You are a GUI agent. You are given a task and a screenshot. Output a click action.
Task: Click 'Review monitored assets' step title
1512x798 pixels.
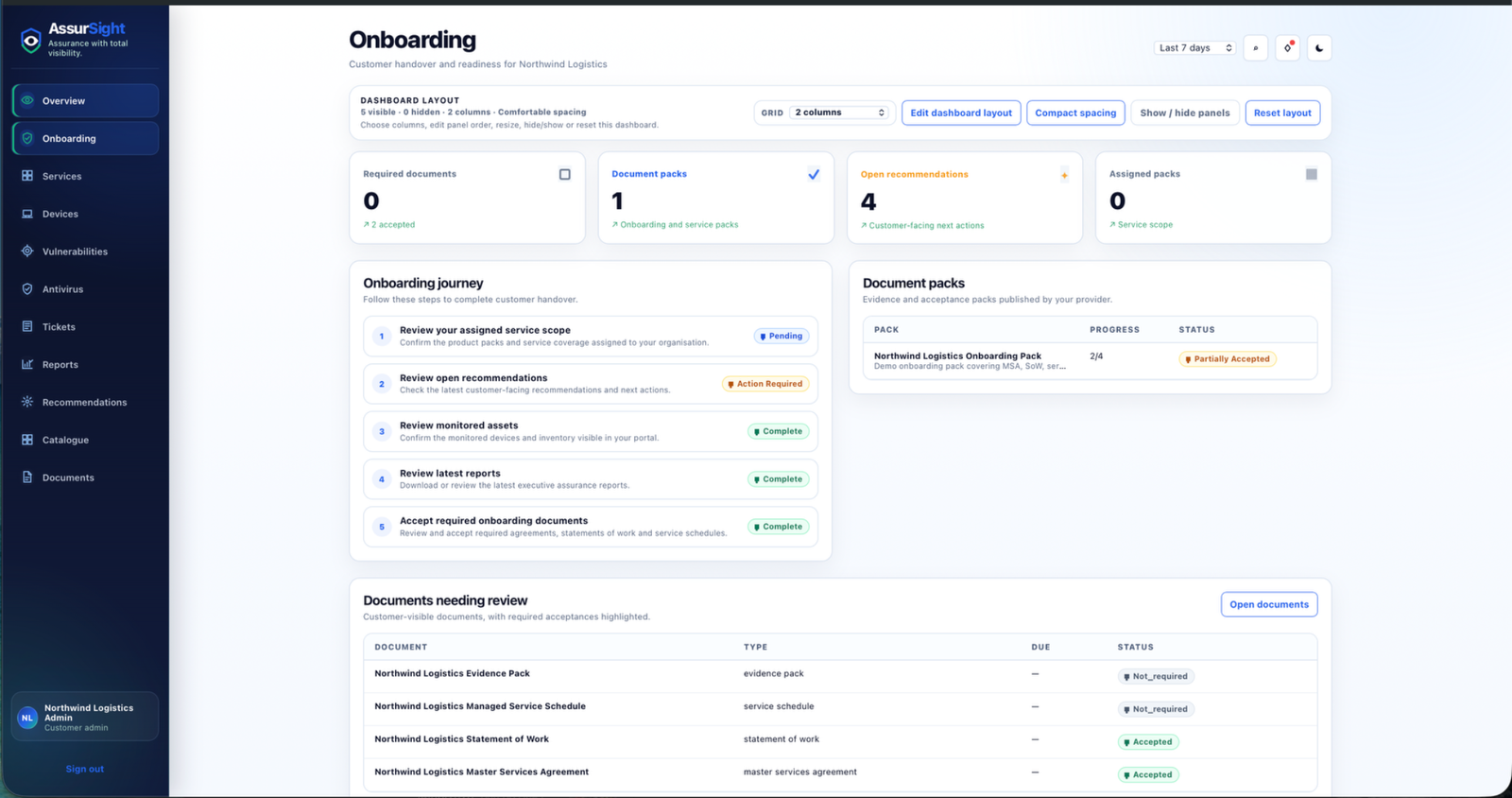point(458,425)
